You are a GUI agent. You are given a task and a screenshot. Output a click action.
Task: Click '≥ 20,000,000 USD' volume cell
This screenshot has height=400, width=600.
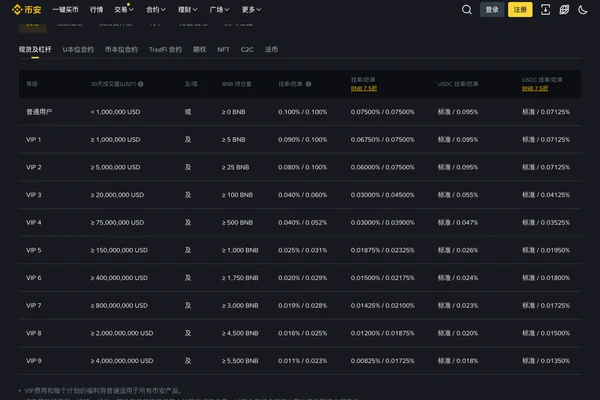click(117, 195)
